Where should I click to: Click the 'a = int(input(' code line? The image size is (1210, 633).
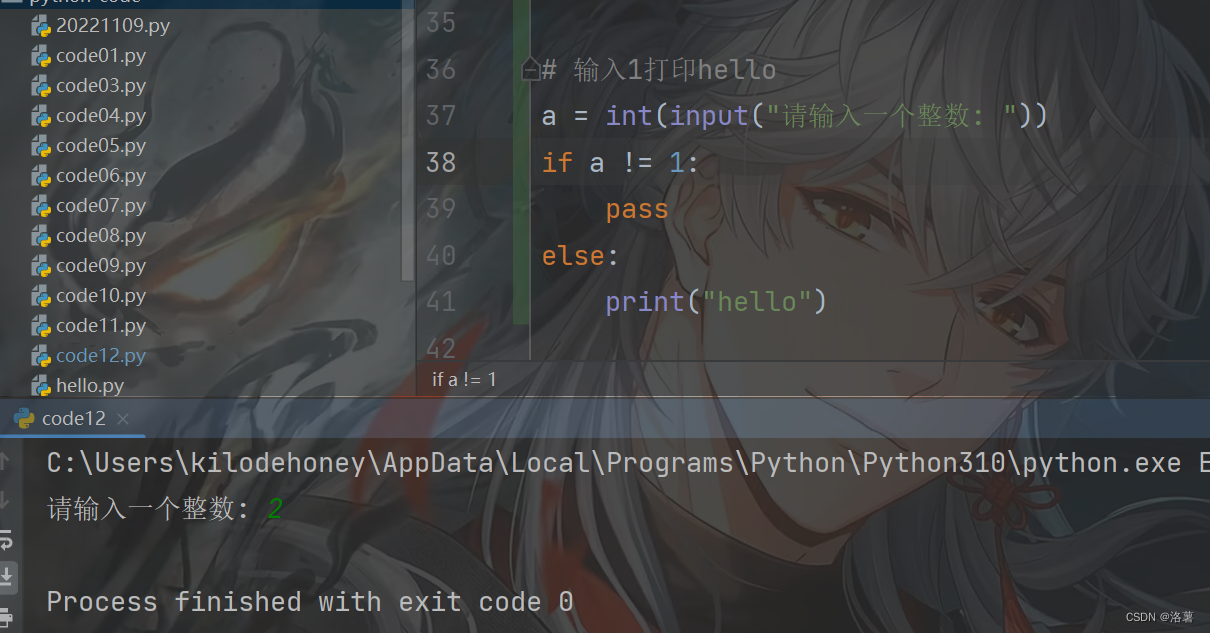794,116
